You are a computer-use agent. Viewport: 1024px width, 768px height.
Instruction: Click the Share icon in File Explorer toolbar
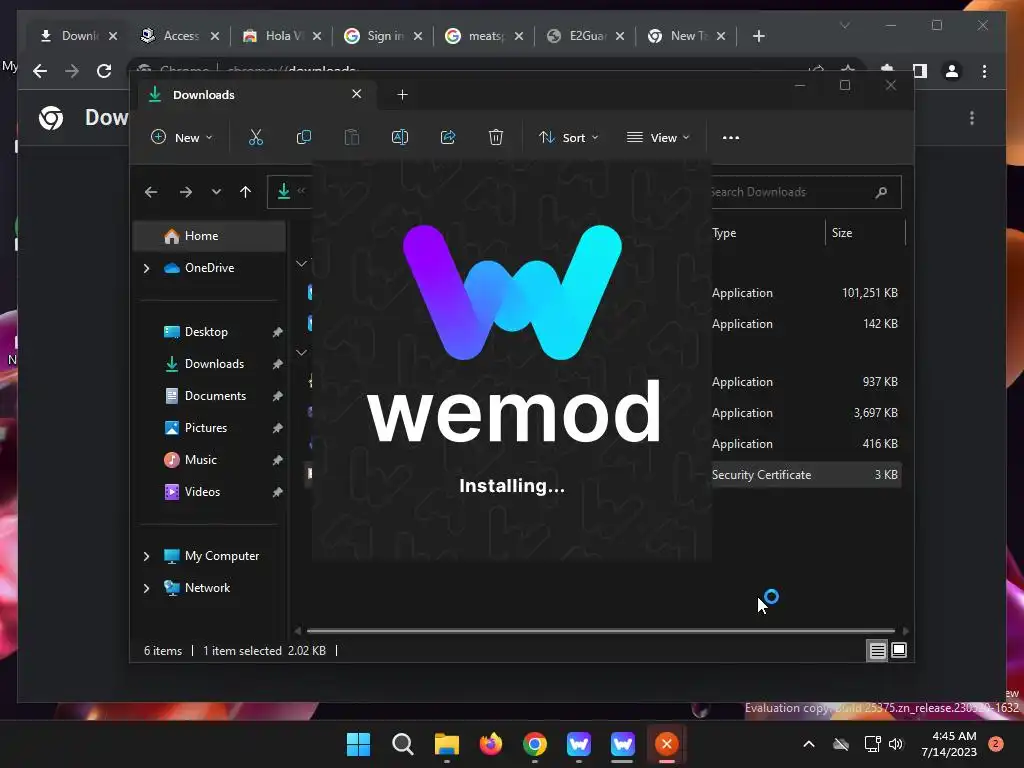tap(448, 137)
